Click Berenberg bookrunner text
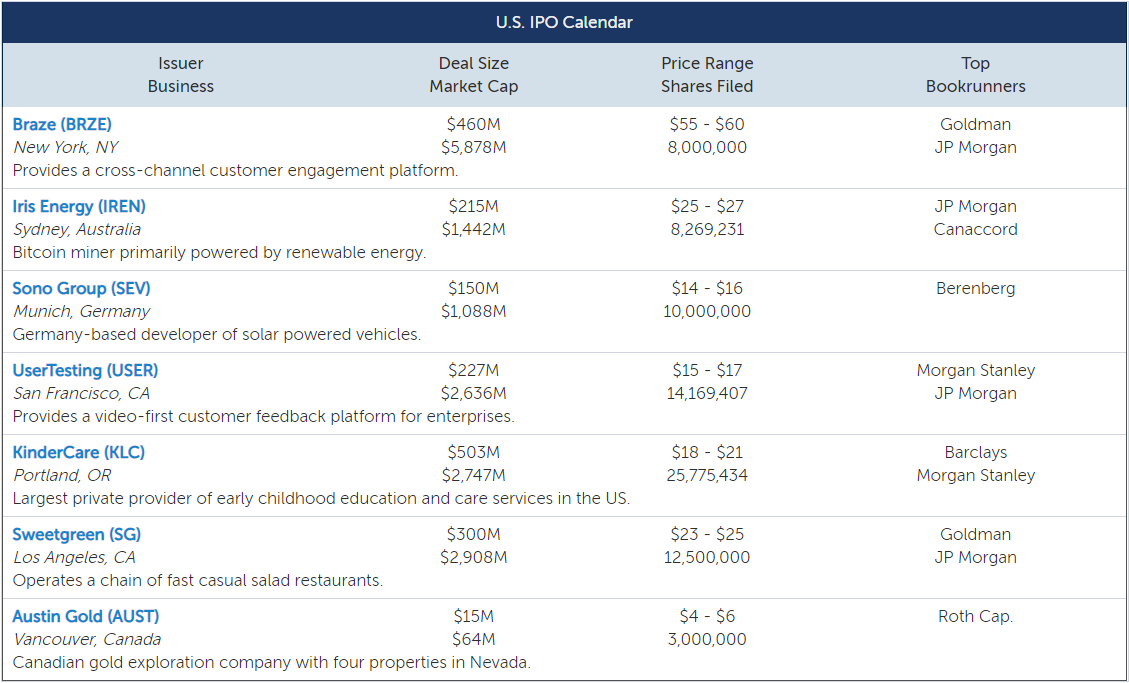Image resolution: width=1129 pixels, height=683 pixels. [x=976, y=289]
